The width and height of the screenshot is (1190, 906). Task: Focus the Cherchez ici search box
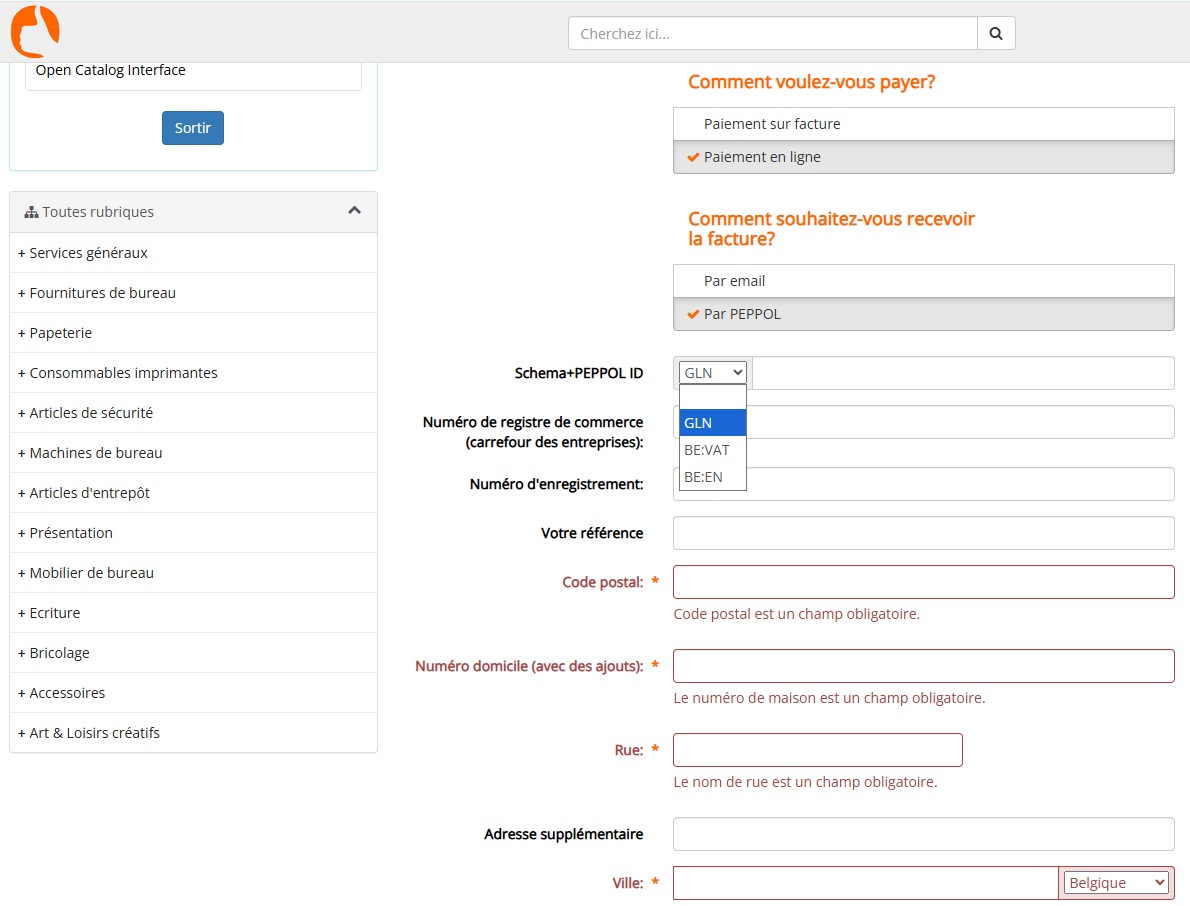(x=772, y=33)
